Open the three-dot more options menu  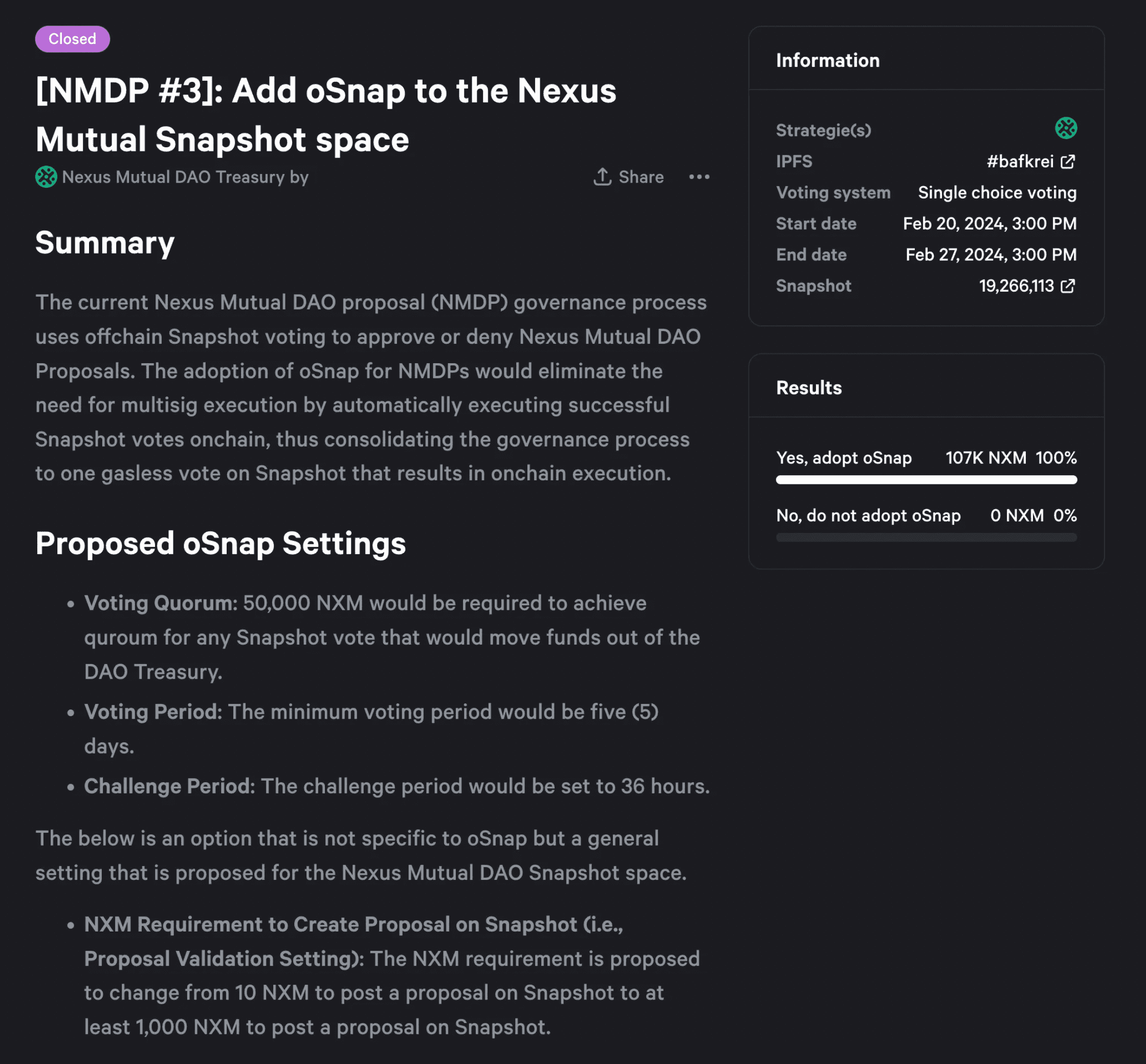(x=699, y=177)
